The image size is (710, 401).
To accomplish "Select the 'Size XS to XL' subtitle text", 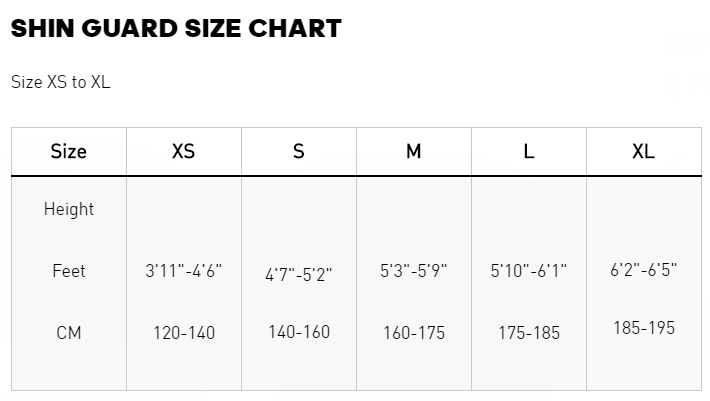I will 61,82.
